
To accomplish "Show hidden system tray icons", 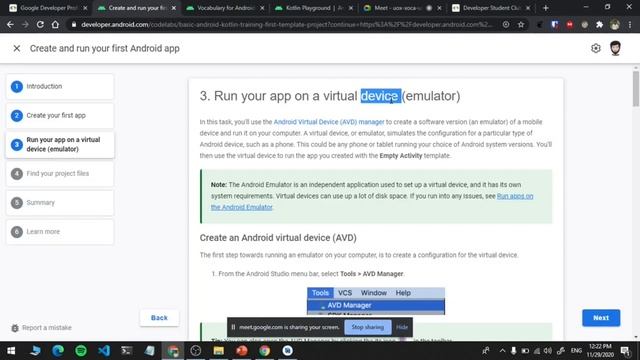I will click(502, 351).
